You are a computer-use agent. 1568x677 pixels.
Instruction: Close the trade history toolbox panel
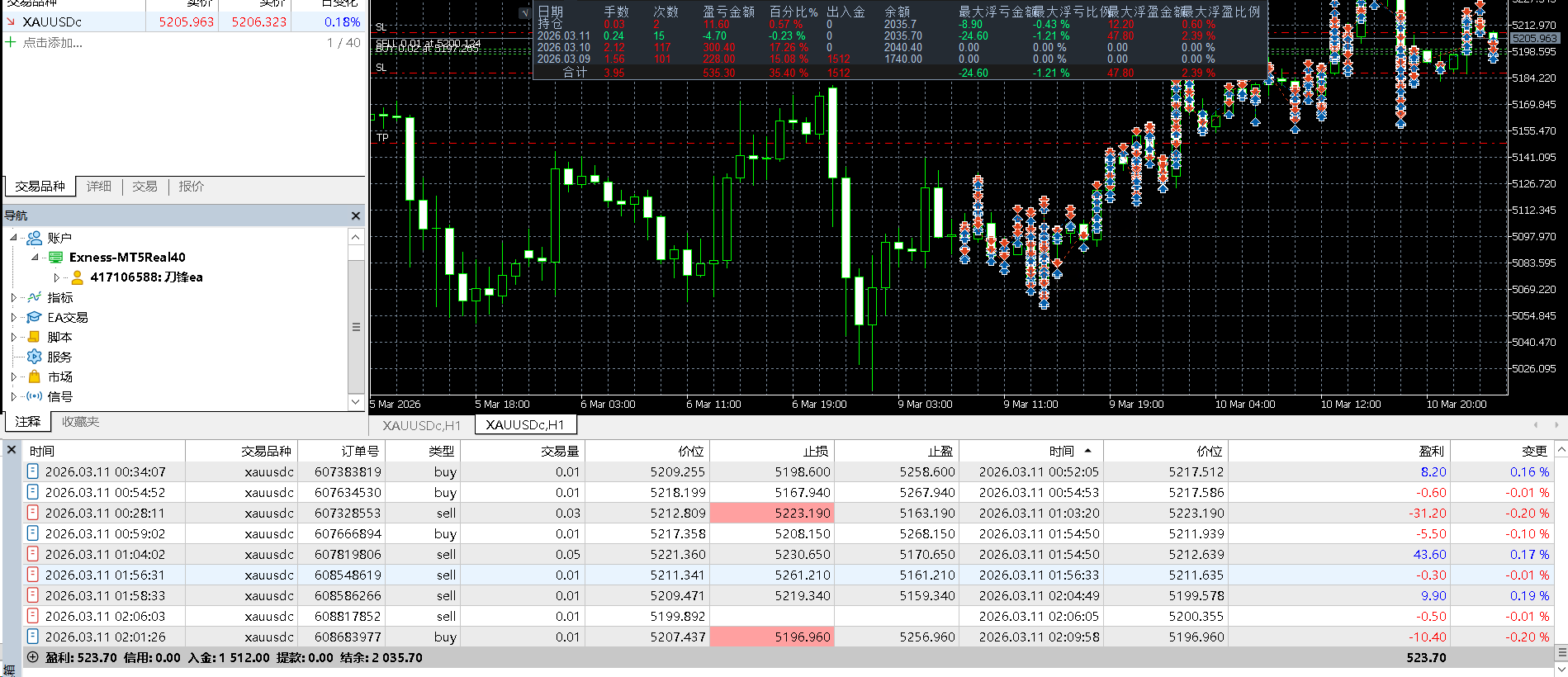pyautogui.click(x=12, y=450)
